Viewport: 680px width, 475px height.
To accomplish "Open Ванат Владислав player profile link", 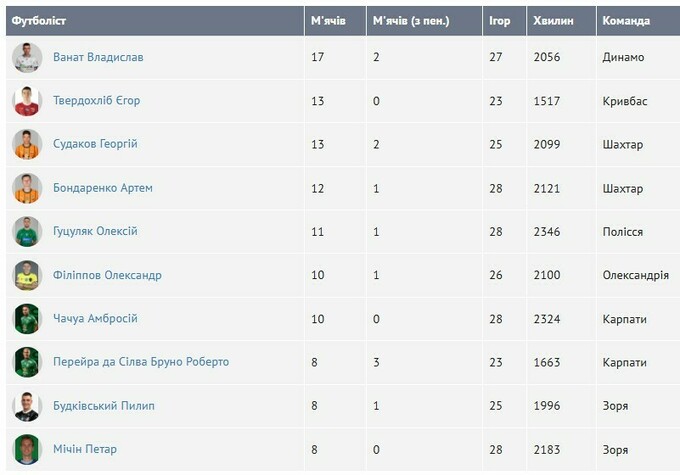I will point(98,58).
